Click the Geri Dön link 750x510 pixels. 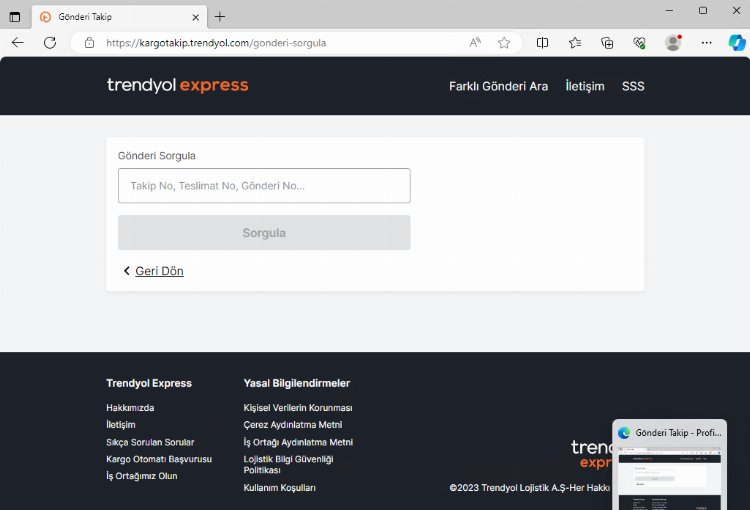pos(159,271)
